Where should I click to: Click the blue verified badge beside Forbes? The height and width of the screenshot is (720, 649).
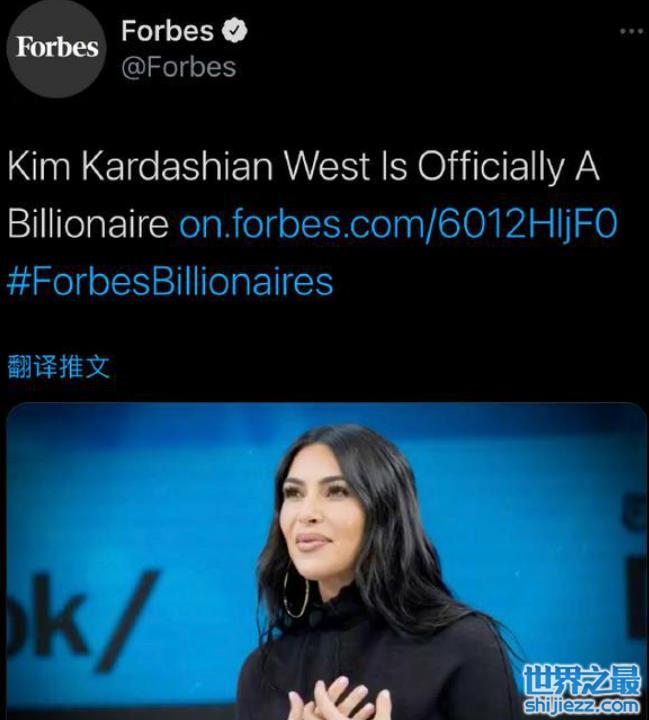(235, 31)
